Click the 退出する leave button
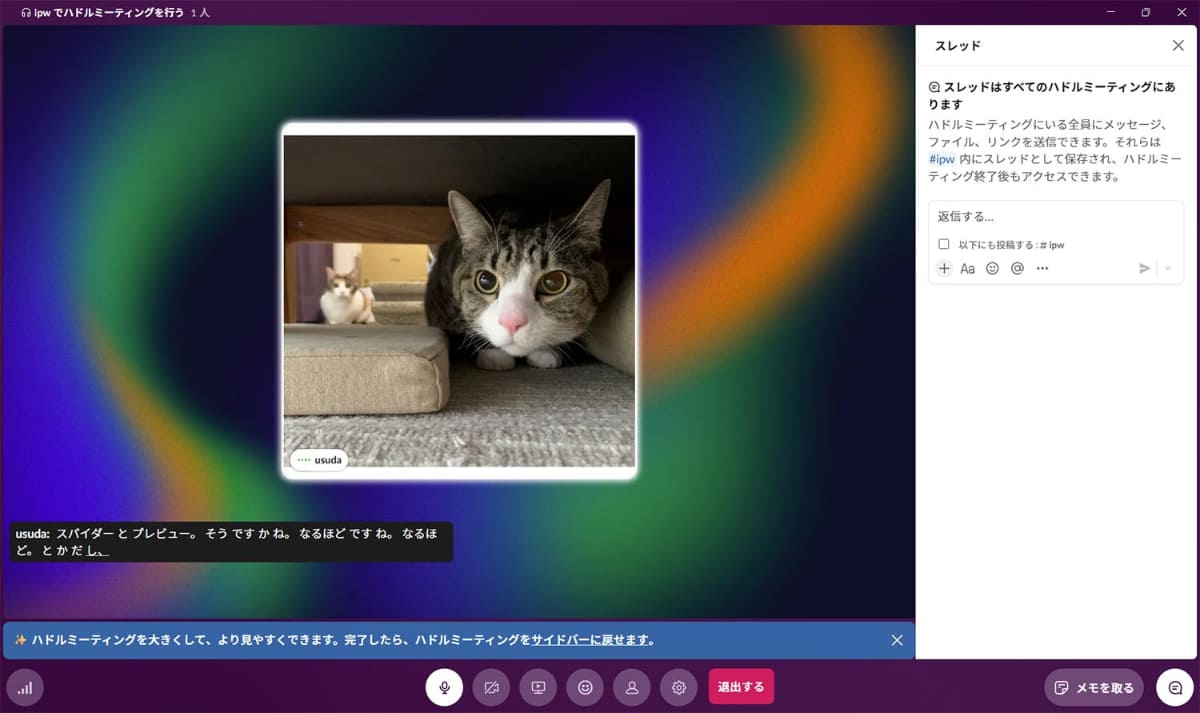Image resolution: width=1200 pixels, height=713 pixels. (741, 687)
